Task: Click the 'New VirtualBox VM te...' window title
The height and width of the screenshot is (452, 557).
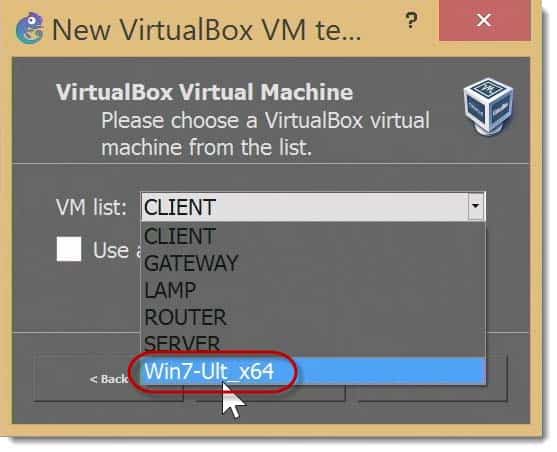Action: 206,30
